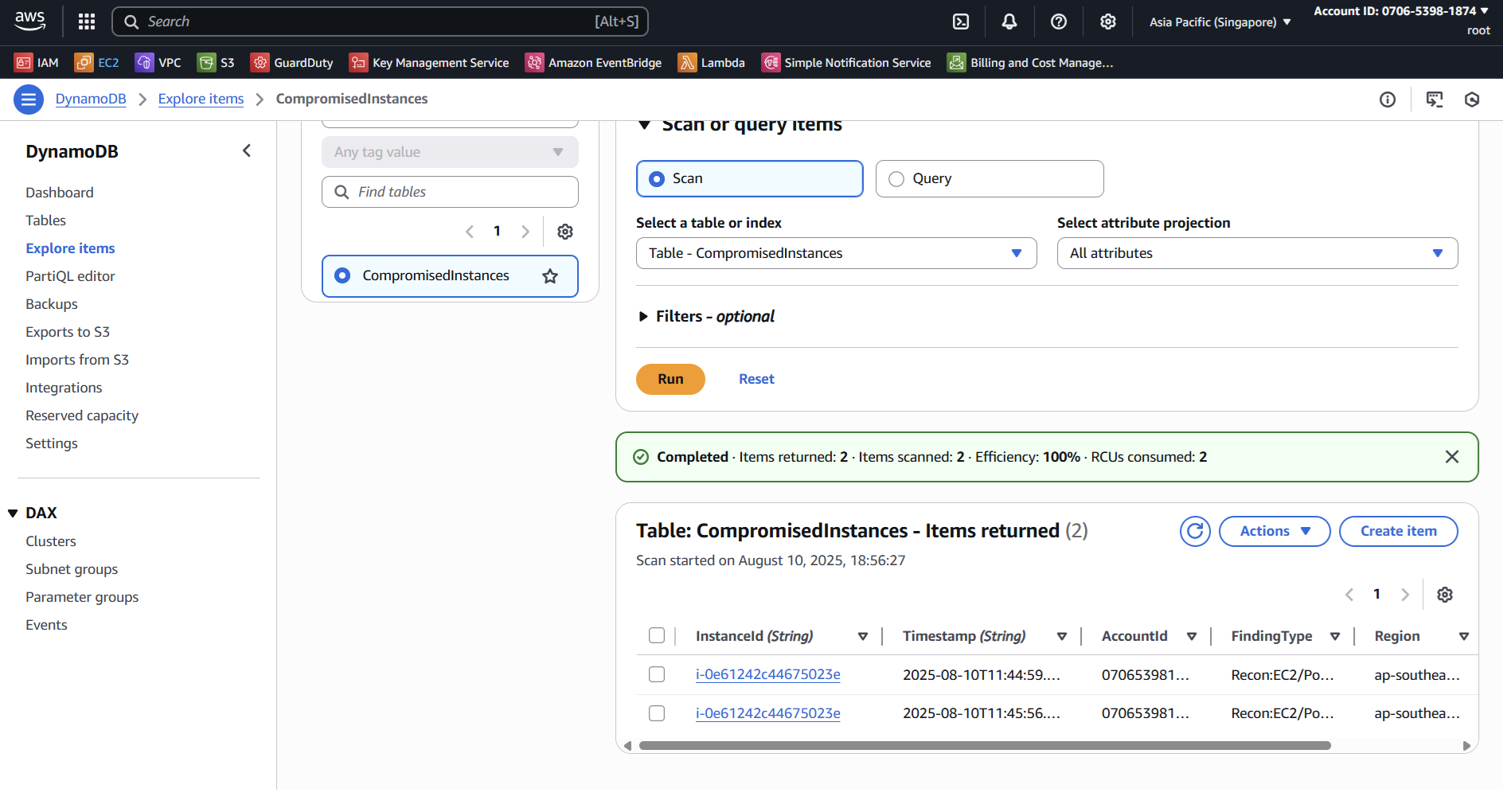Open the help question mark menu
Screen dimensions: 1503x812
pos(1059,21)
